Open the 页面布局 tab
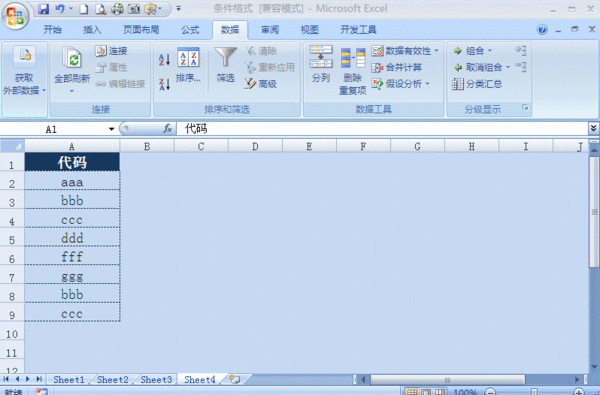Image resolution: width=600 pixels, height=395 pixels. (x=141, y=30)
